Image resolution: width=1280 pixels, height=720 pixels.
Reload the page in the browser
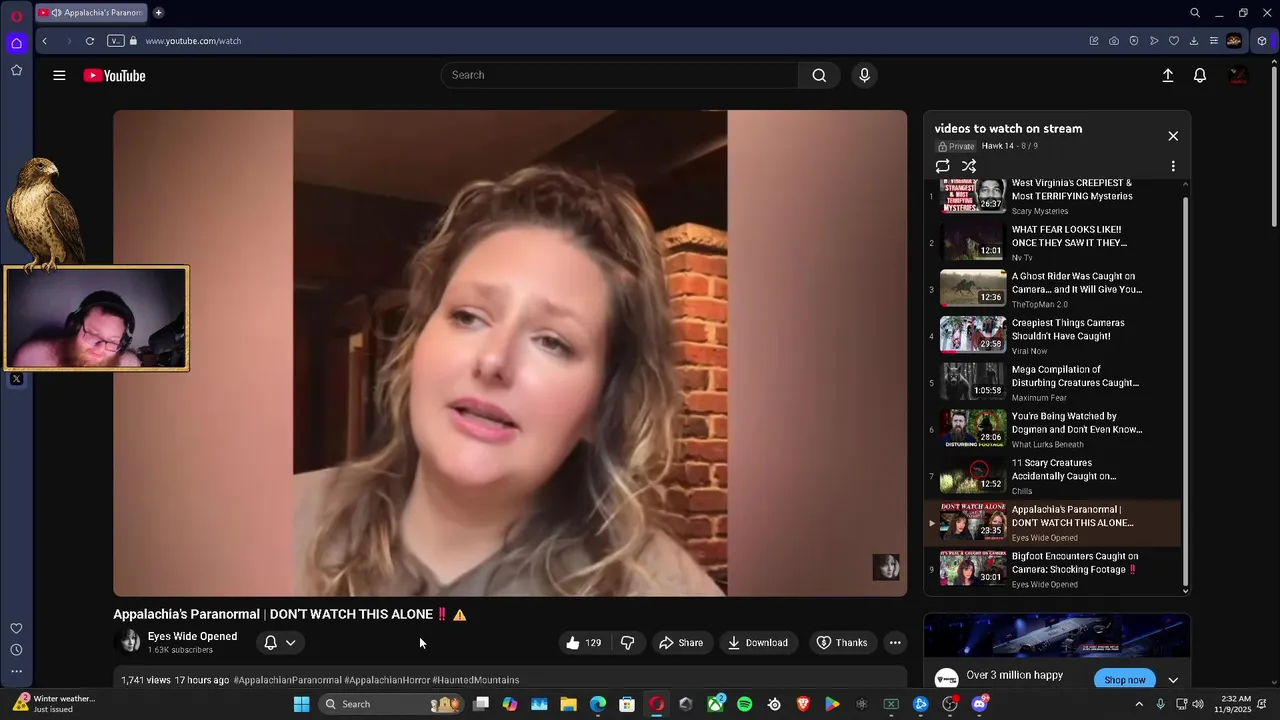tap(90, 41)
